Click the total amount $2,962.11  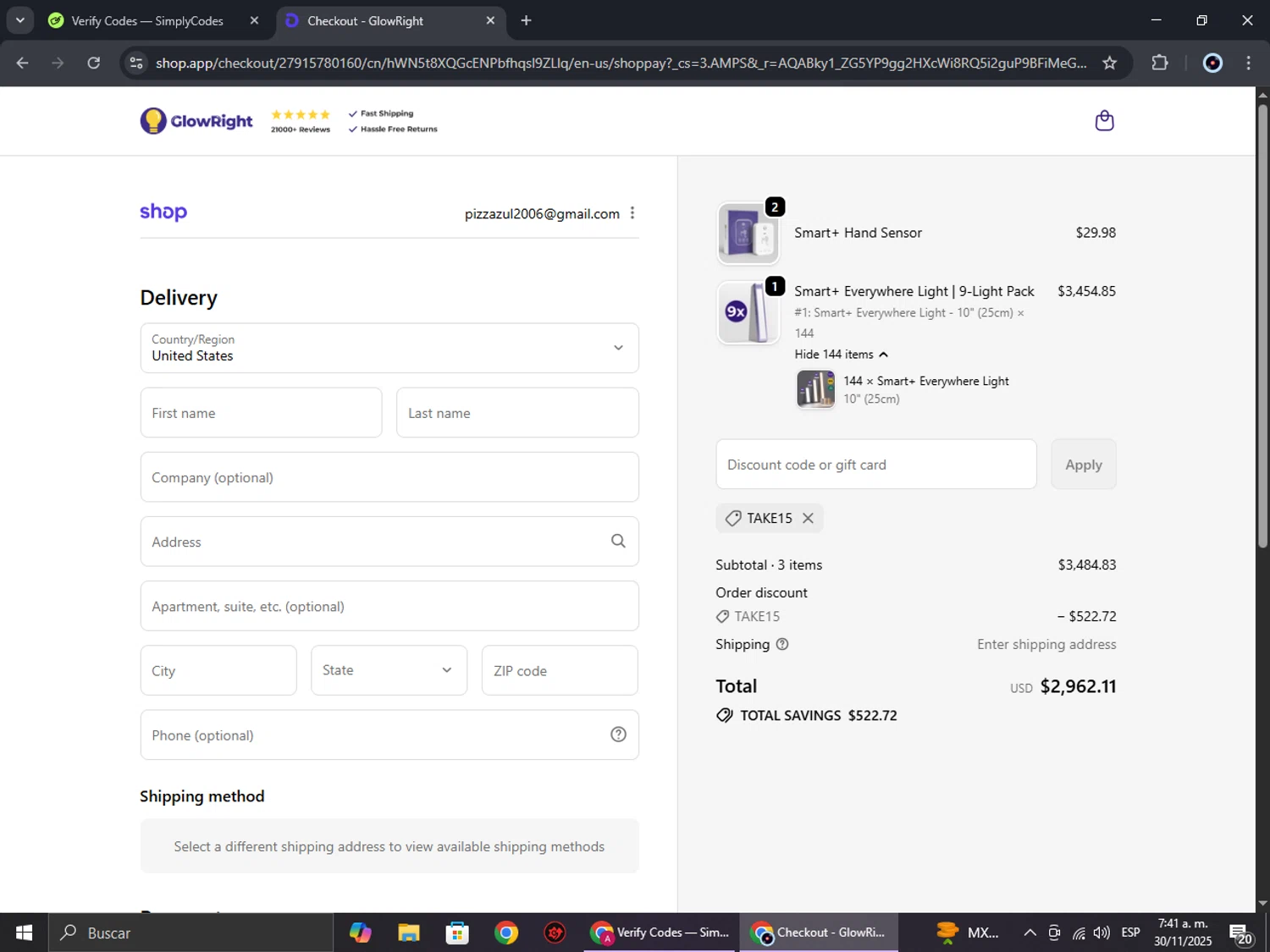pyautogui.click(x=1078, y=686)
